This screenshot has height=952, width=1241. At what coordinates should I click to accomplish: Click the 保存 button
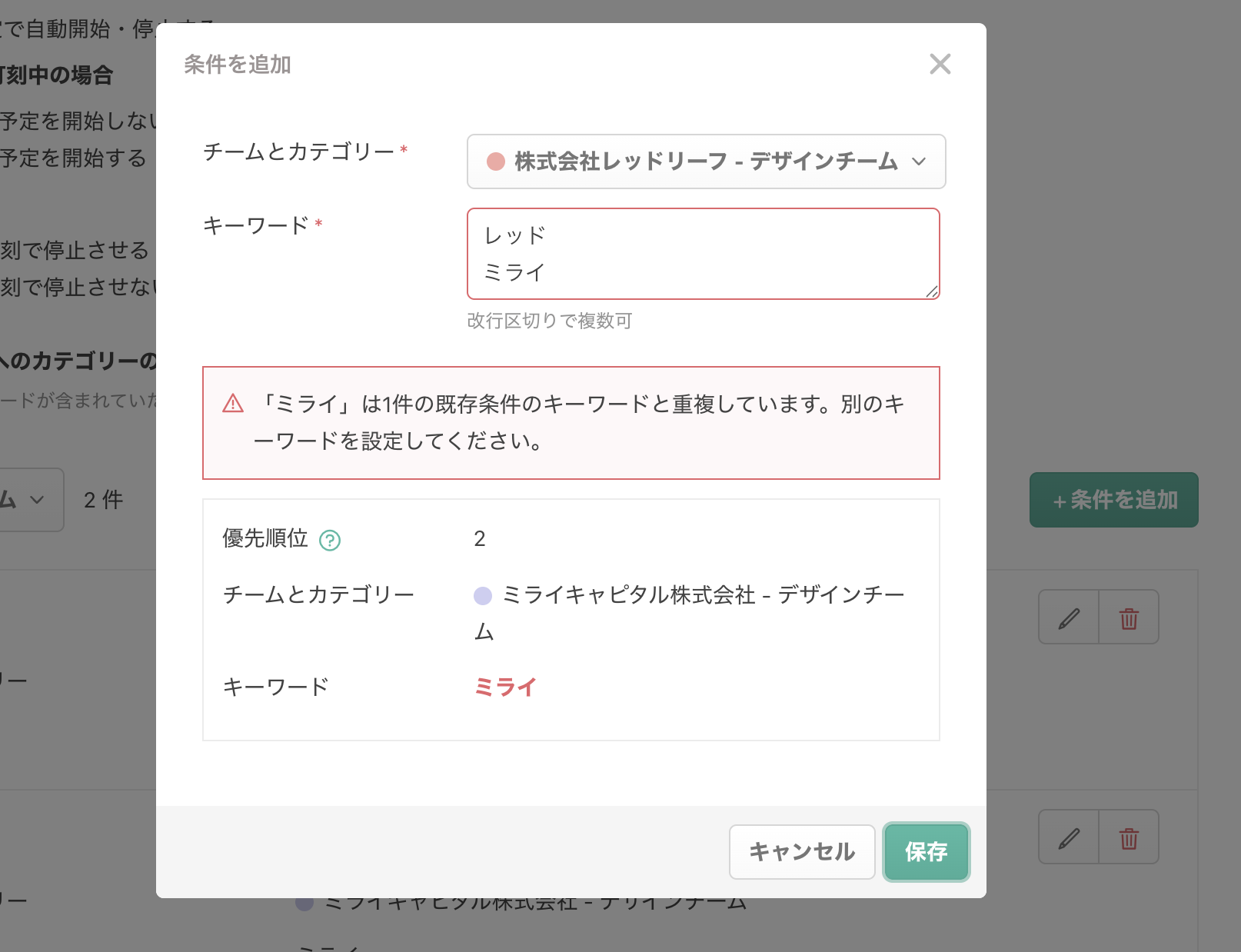click(x=926, y=851)
